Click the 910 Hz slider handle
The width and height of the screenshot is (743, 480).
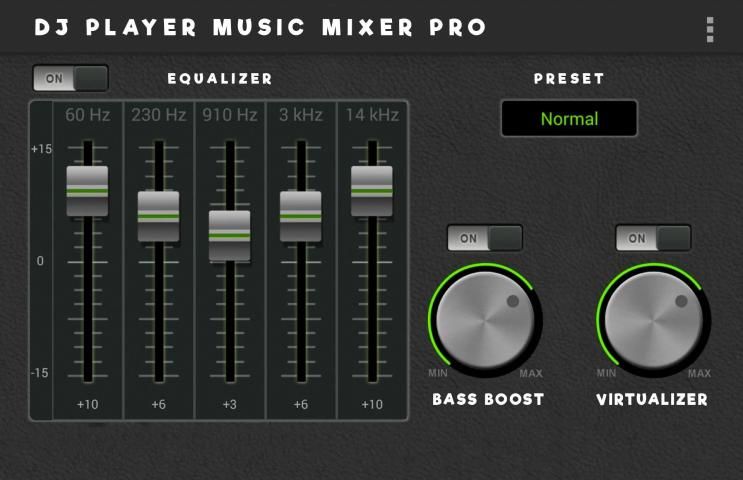point(229,235)
